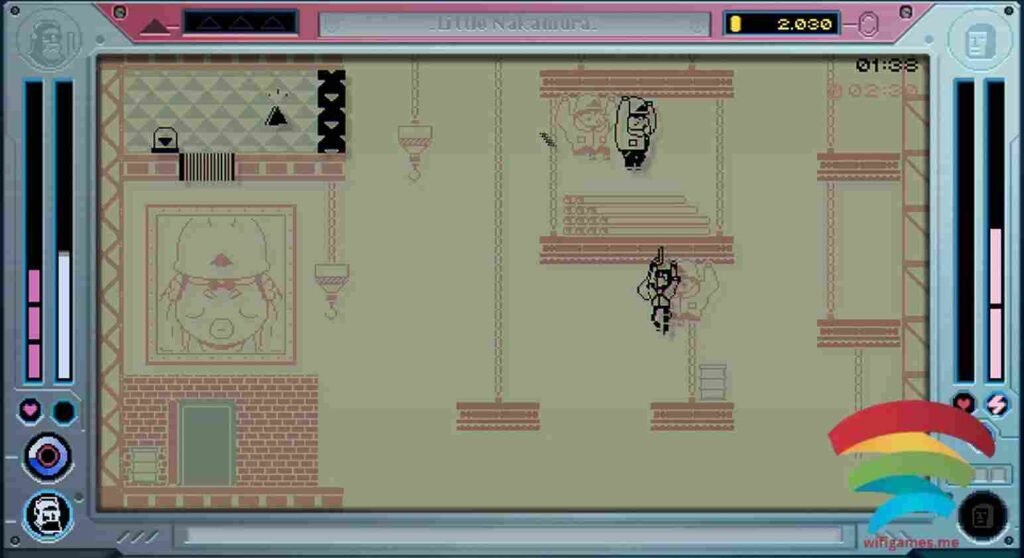This screenshot has height=558, width=1024.
Task: Click the pink health bar on left
Action: pos(34,323)
